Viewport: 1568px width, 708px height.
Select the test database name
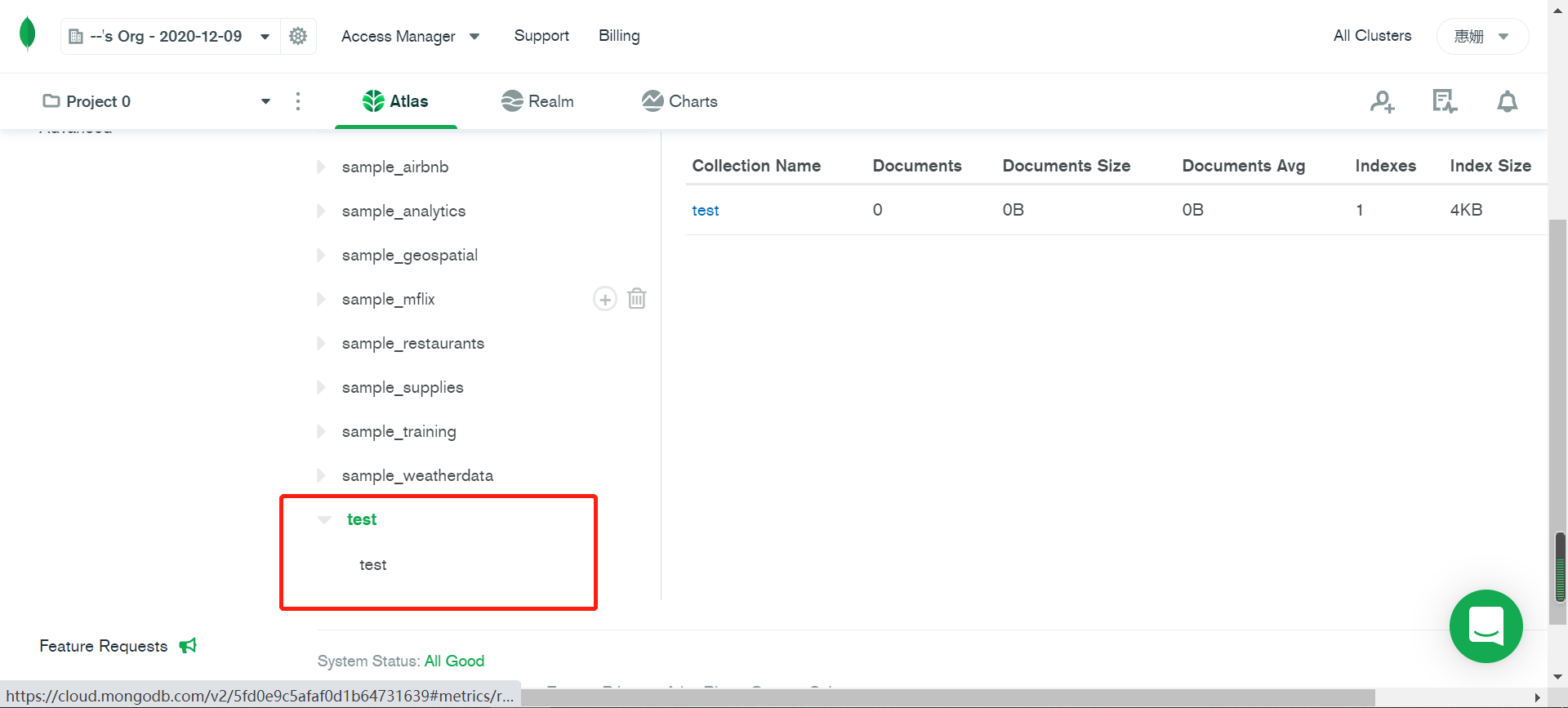362,519
